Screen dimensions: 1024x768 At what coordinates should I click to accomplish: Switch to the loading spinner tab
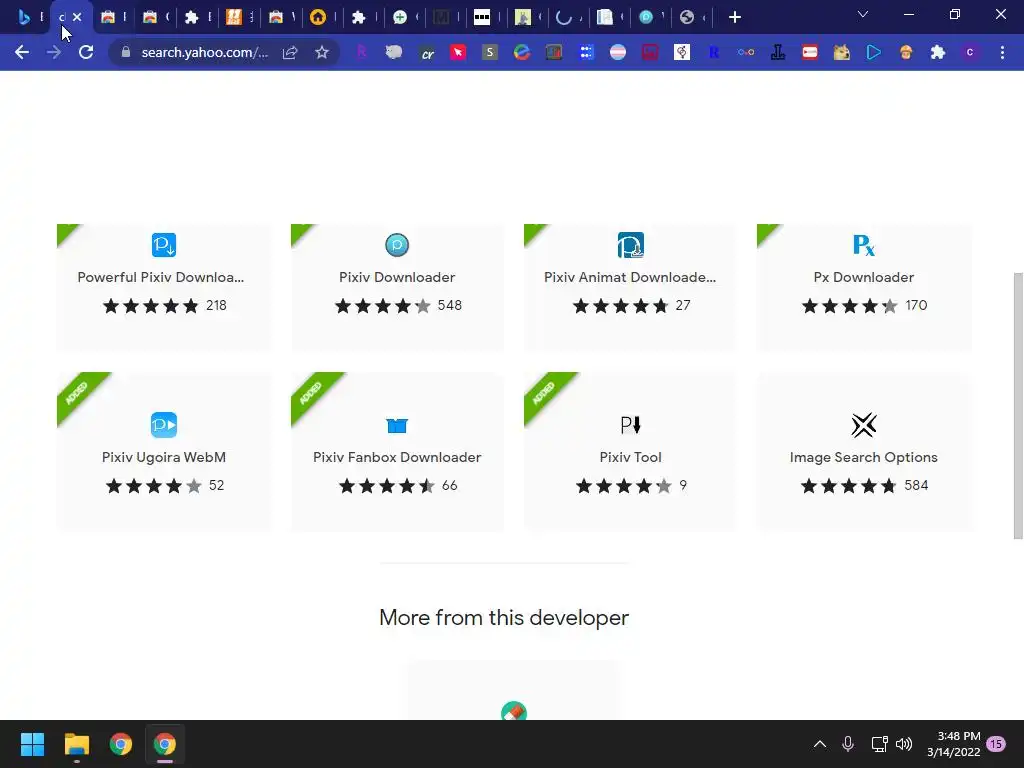click(564, 17)
